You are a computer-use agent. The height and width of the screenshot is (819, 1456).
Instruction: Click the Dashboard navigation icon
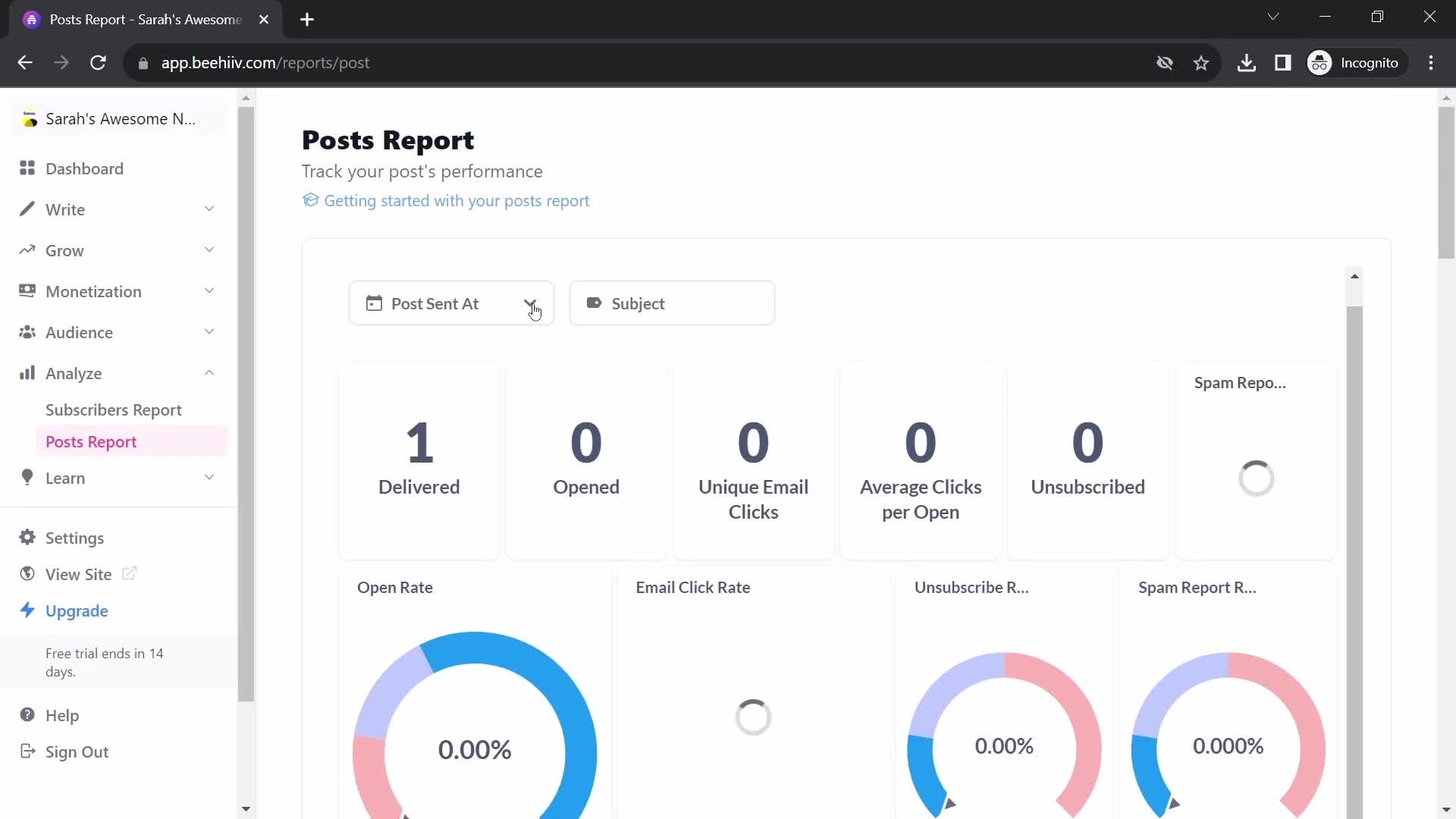pos(27,168)
